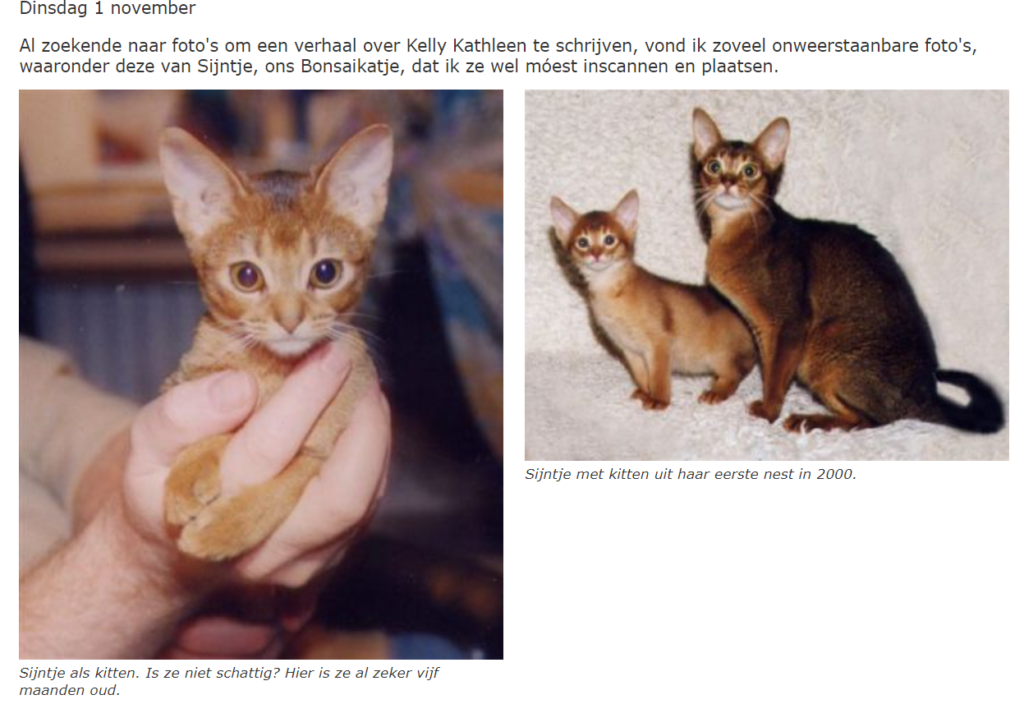Image resolution: width=1024 pixels, height=704 pixels.
Task: Click the hairy forearm in the left photo
Action: [98, 588]
